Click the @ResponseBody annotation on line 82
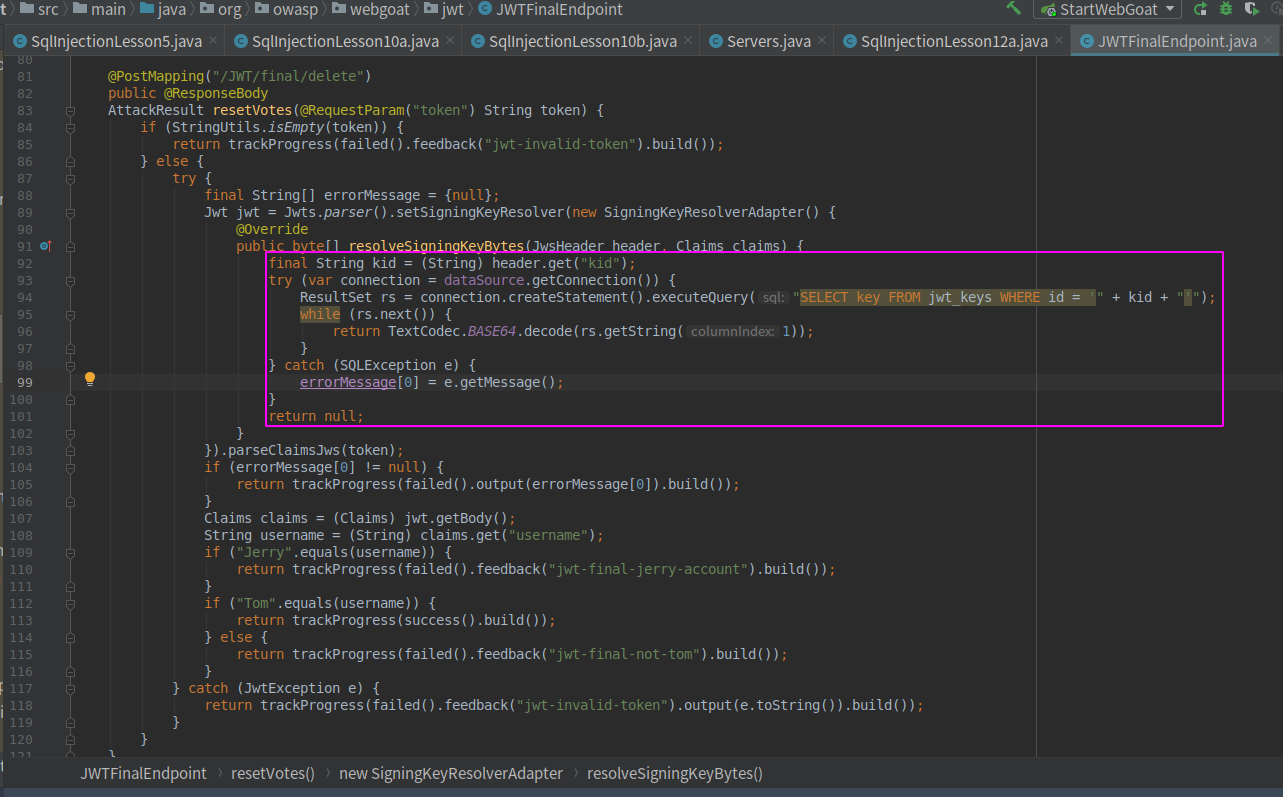The width and height of the screenshot is (1283, 797). (216, 93)
